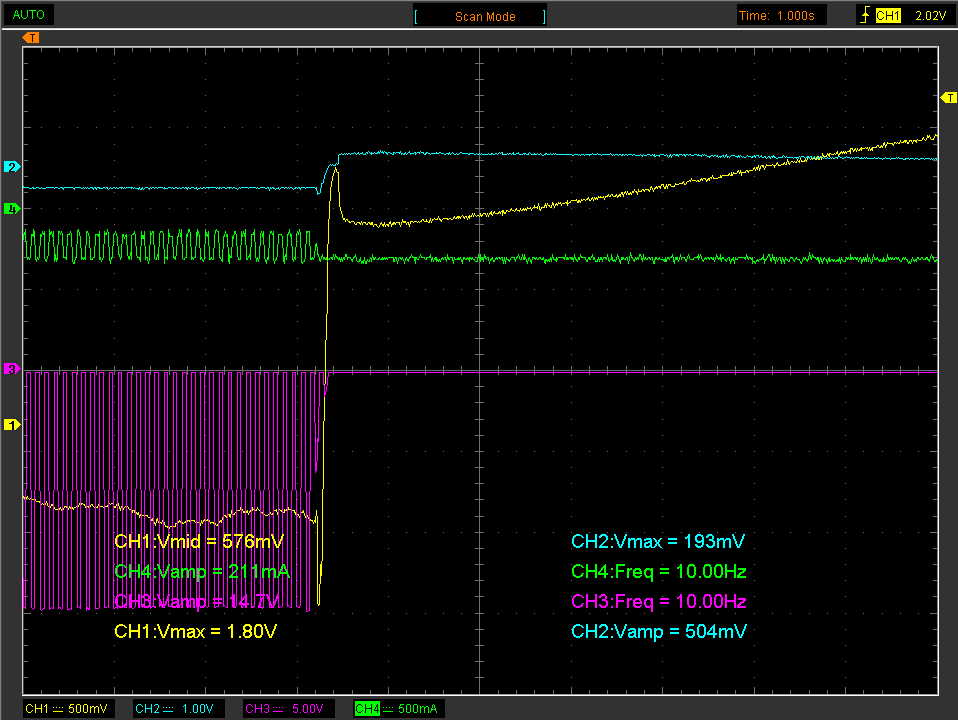Click the yellow CH1 trigger source badge

coord(888,16)
